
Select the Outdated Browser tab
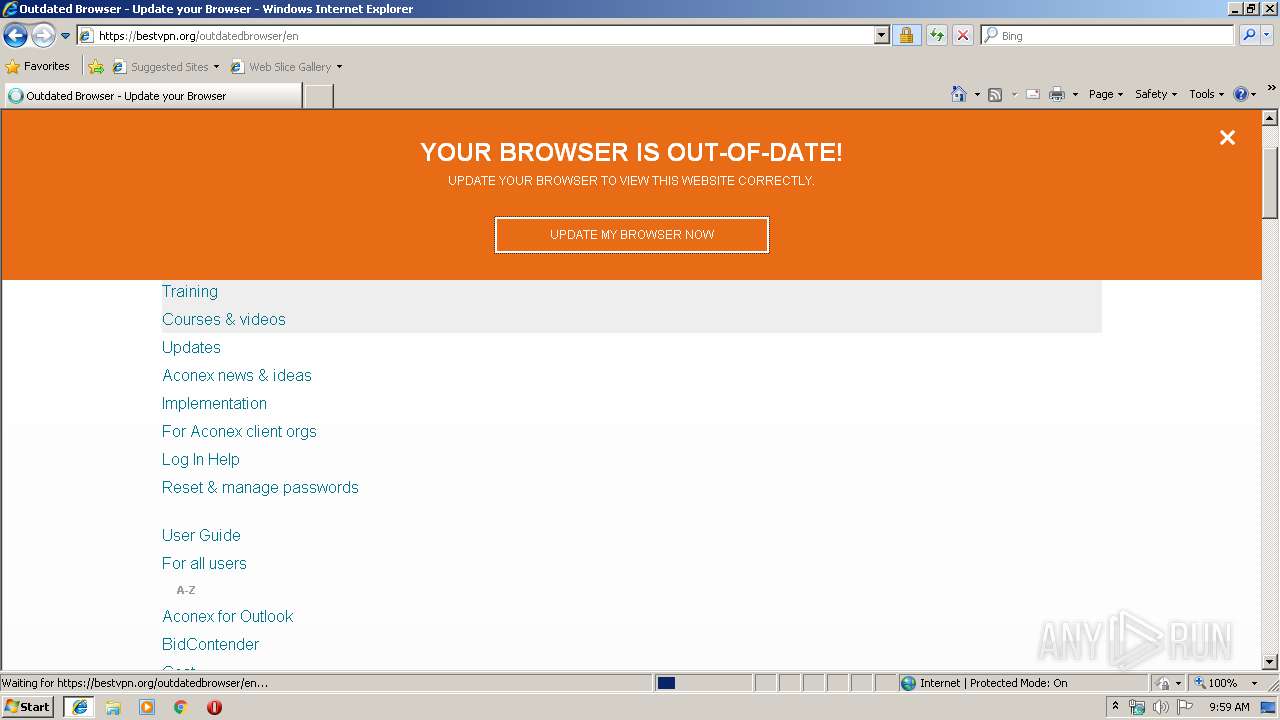152,96
